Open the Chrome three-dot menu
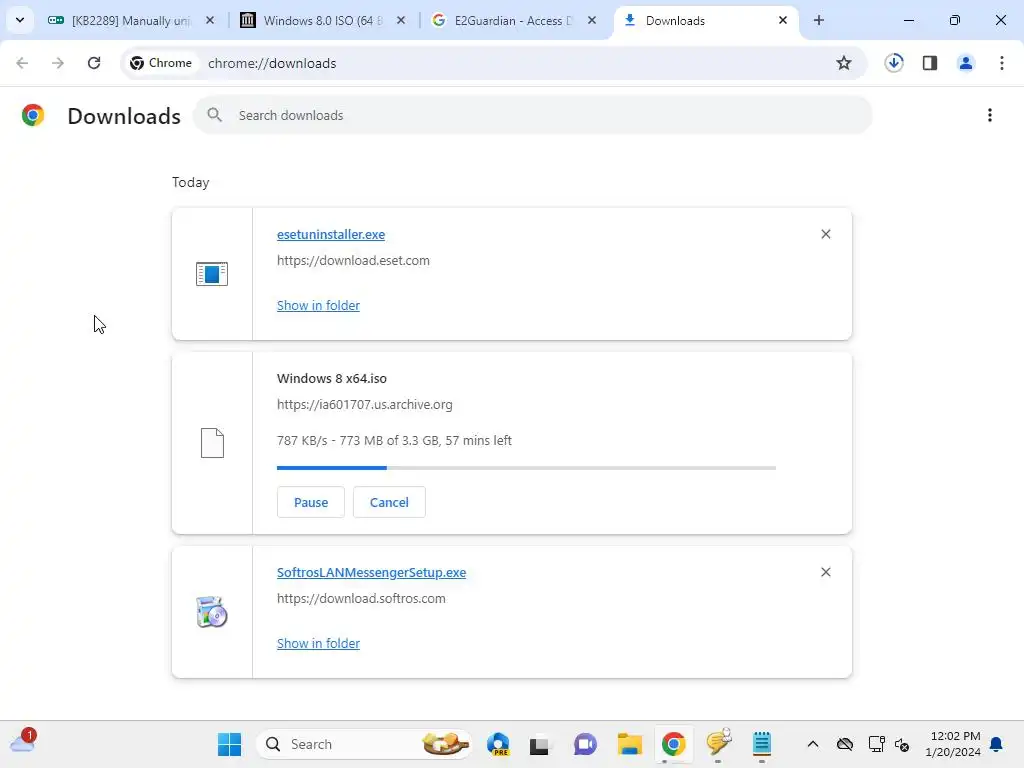Screen dimensions: 1024x768 click(x=1002, y=63)
